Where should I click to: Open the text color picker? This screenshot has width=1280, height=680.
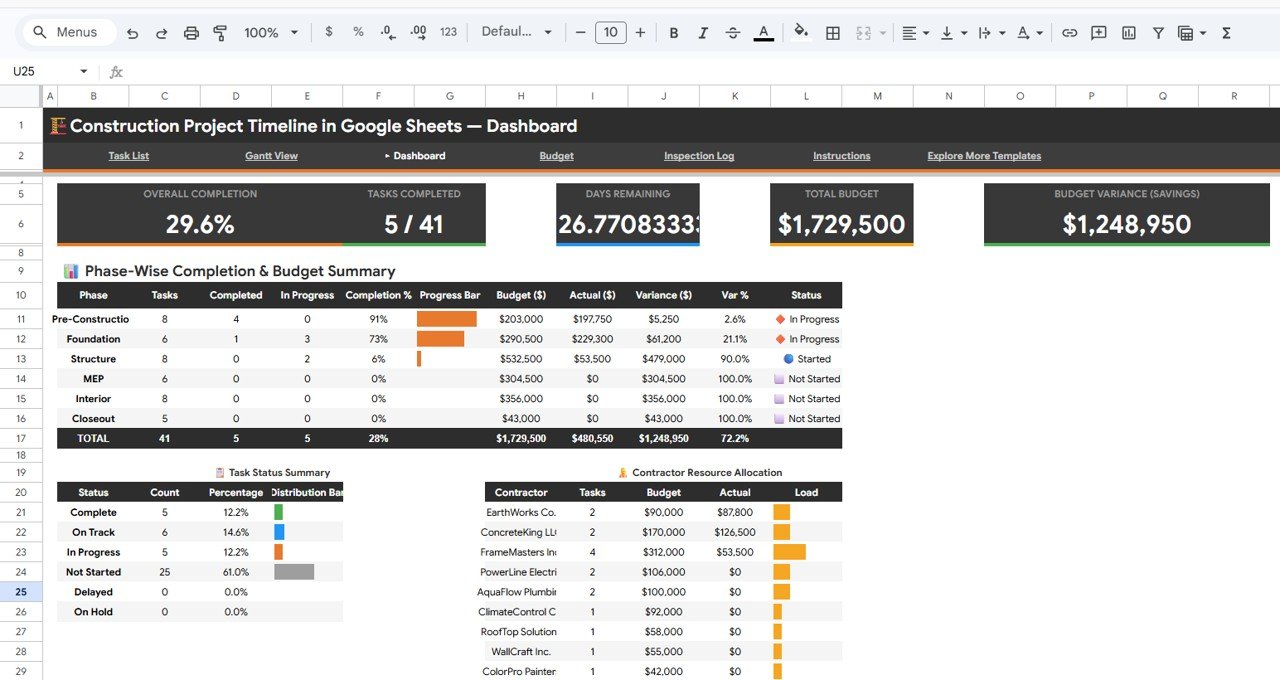[x=763, y=32]
